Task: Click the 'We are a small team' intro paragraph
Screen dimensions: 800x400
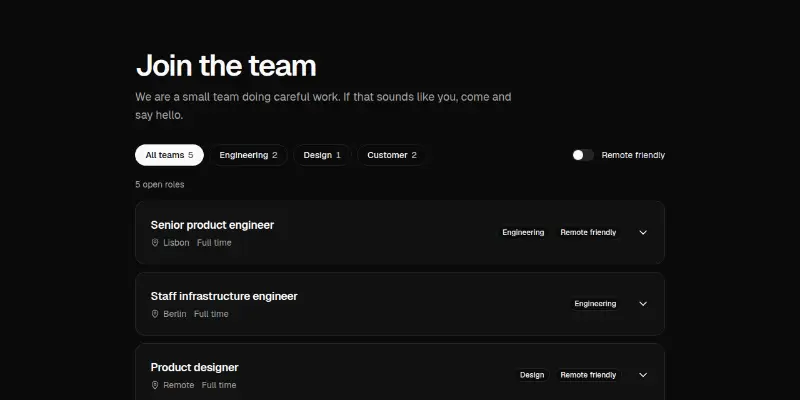Action: tap(323, 106)
